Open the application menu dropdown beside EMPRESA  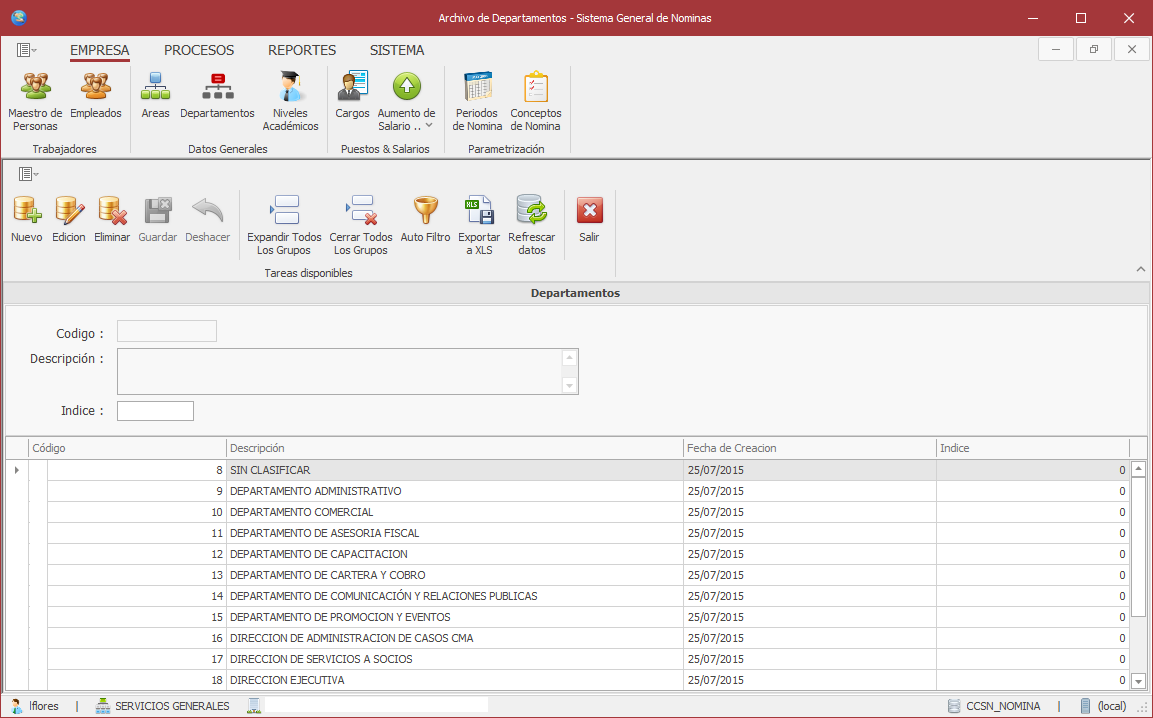(27, 50)
